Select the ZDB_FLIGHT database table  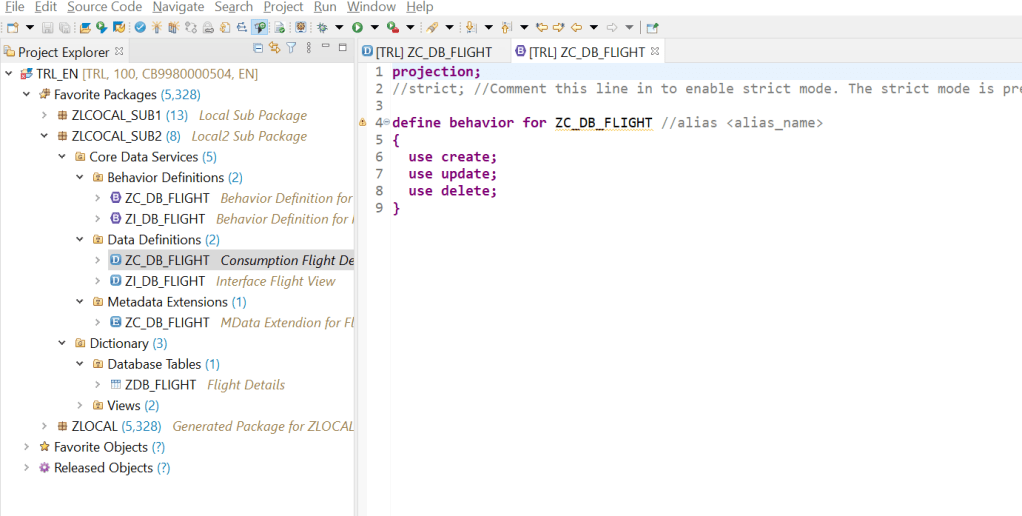coord(162,384)
